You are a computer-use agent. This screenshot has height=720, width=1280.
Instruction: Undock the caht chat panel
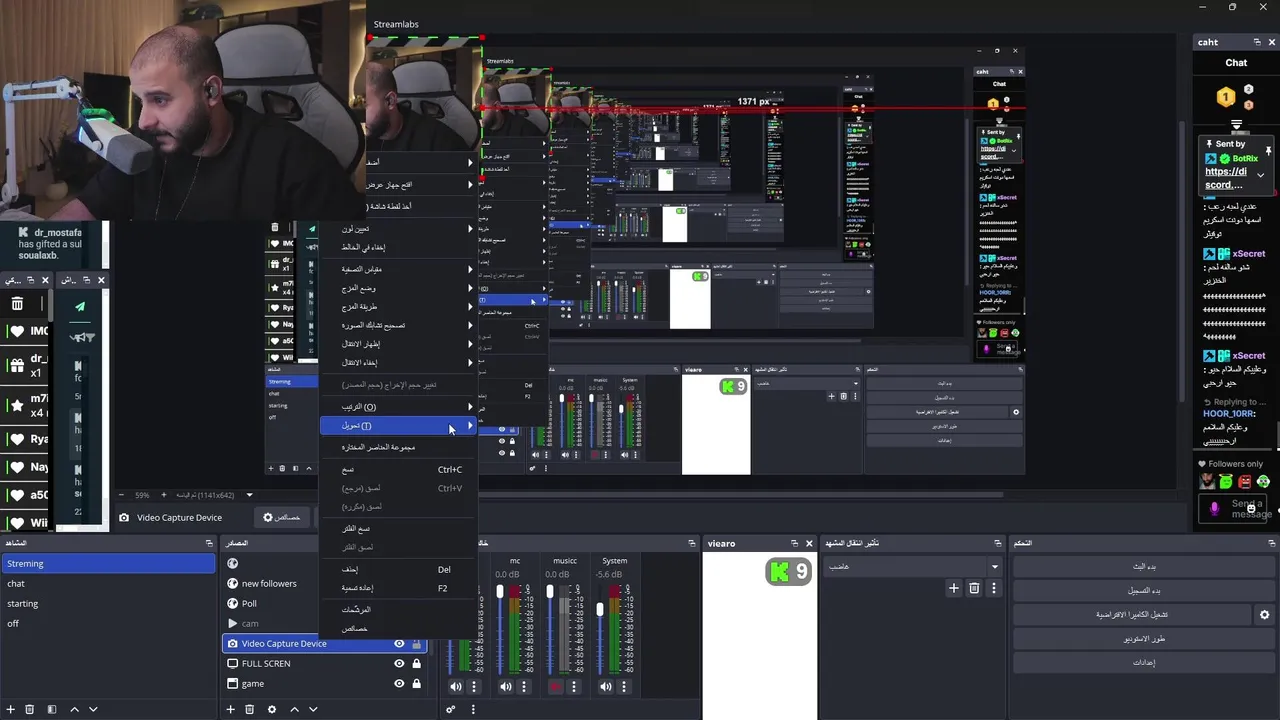tap(1257, 42)
